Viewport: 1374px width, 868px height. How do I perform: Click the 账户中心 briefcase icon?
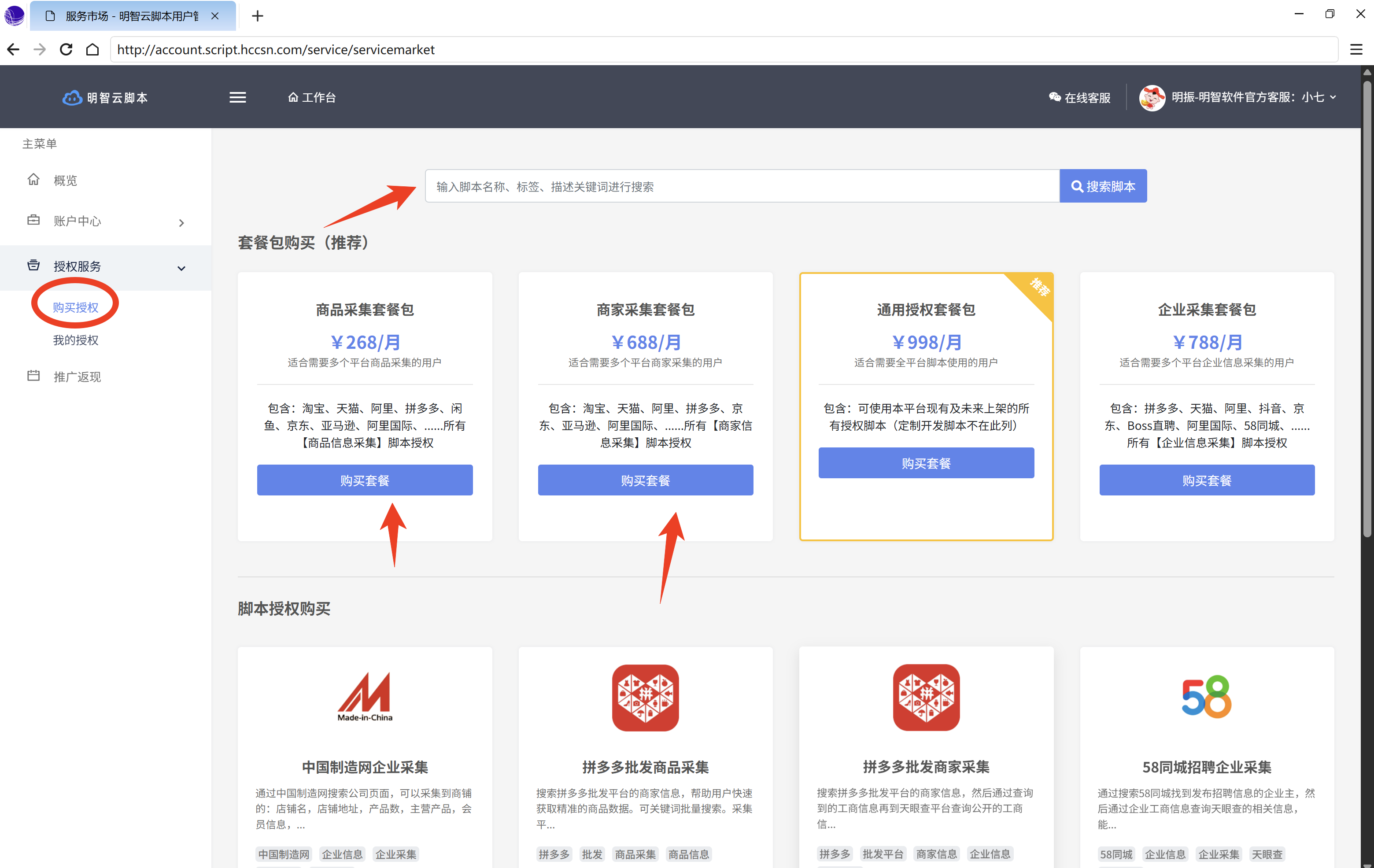click(33, 220)
